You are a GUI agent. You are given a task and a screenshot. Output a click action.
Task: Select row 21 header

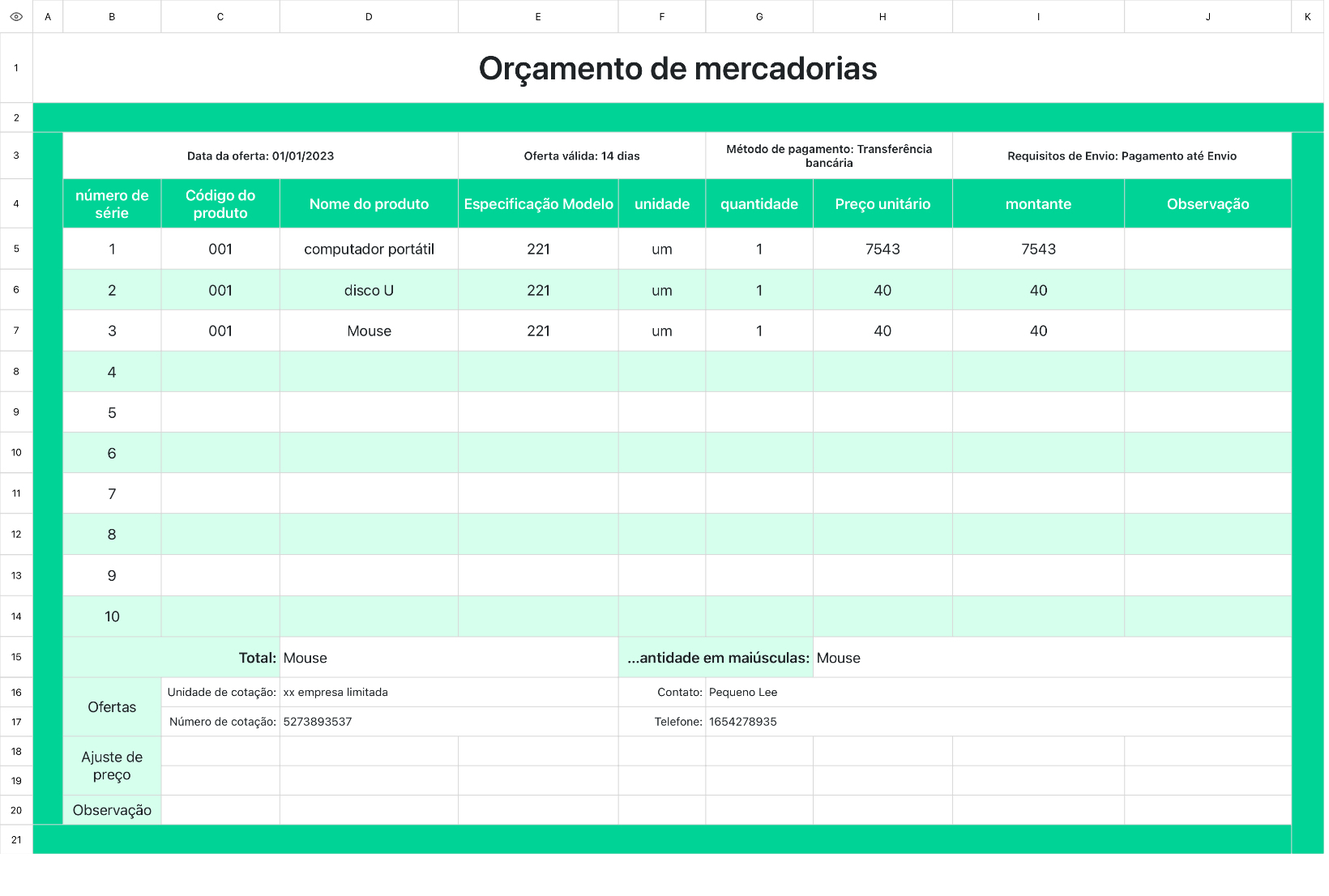point(16,839)
